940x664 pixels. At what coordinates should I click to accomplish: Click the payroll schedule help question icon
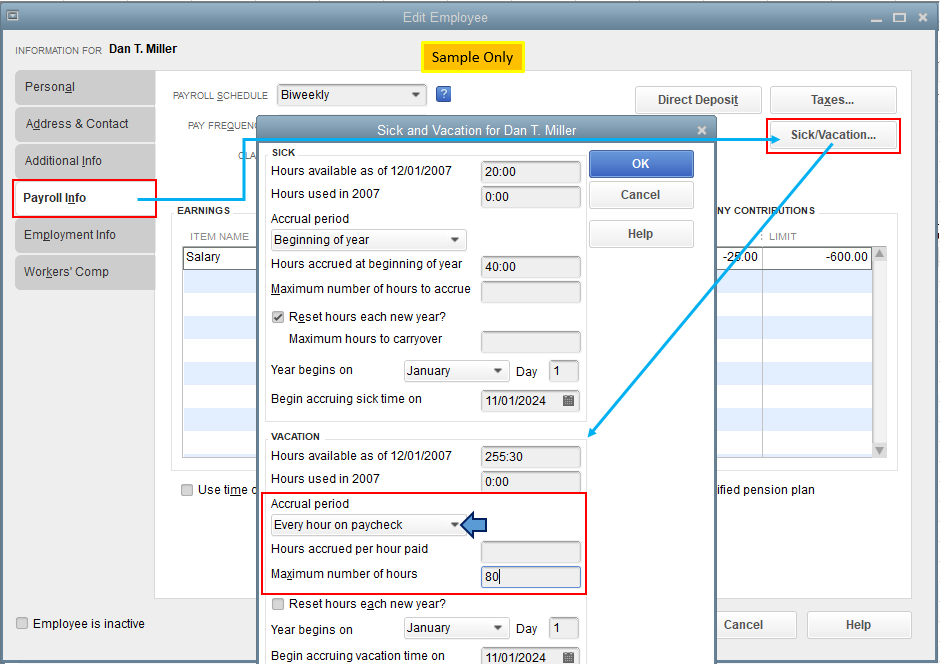(443, 94)
